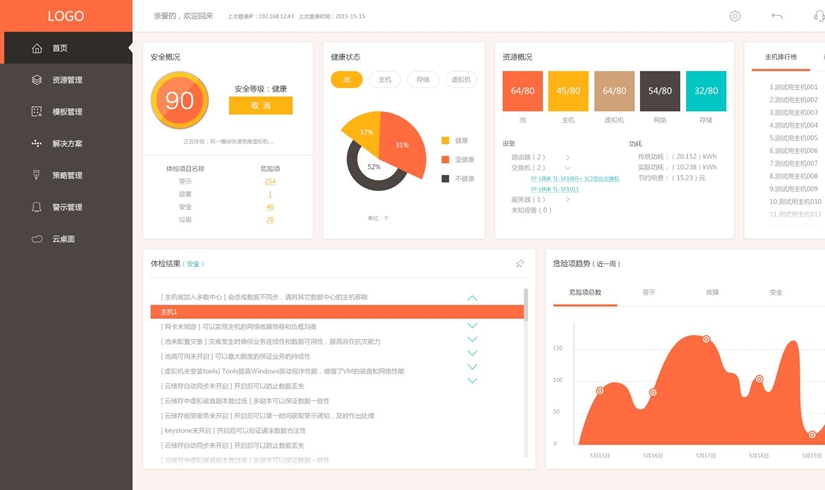825x490 pixels.
Task: Click the 1 link in 鼓掌 row
Action: point(270,194)
